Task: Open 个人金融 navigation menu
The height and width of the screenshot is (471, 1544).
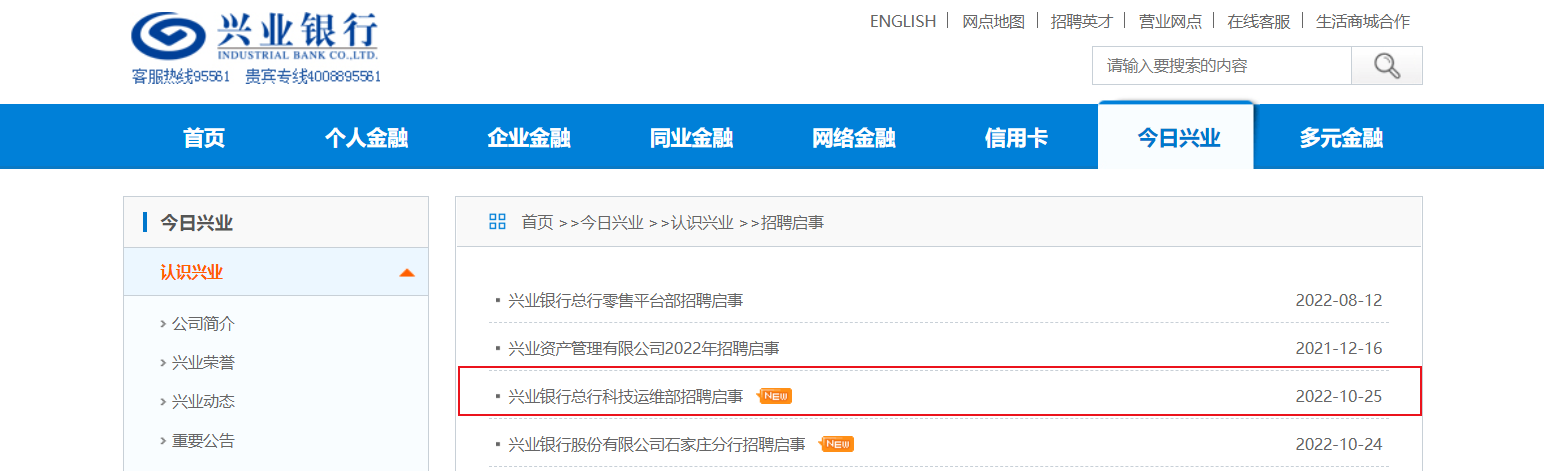Action: pos(367,138)
